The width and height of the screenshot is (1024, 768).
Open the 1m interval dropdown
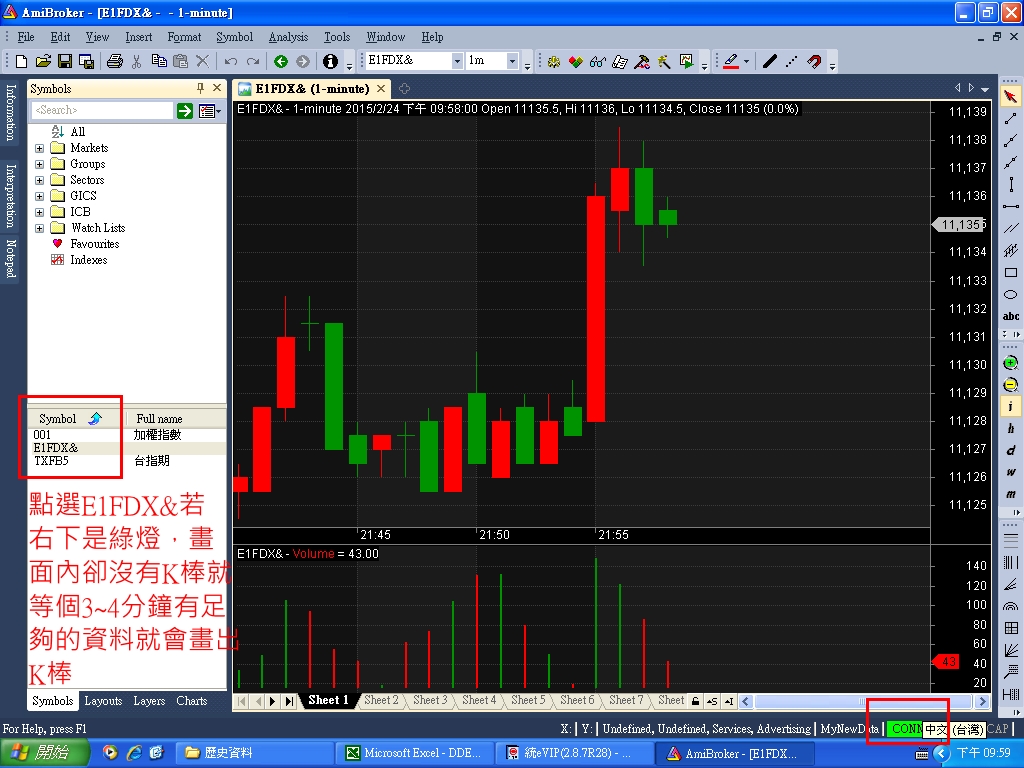(x=512, y=61)
